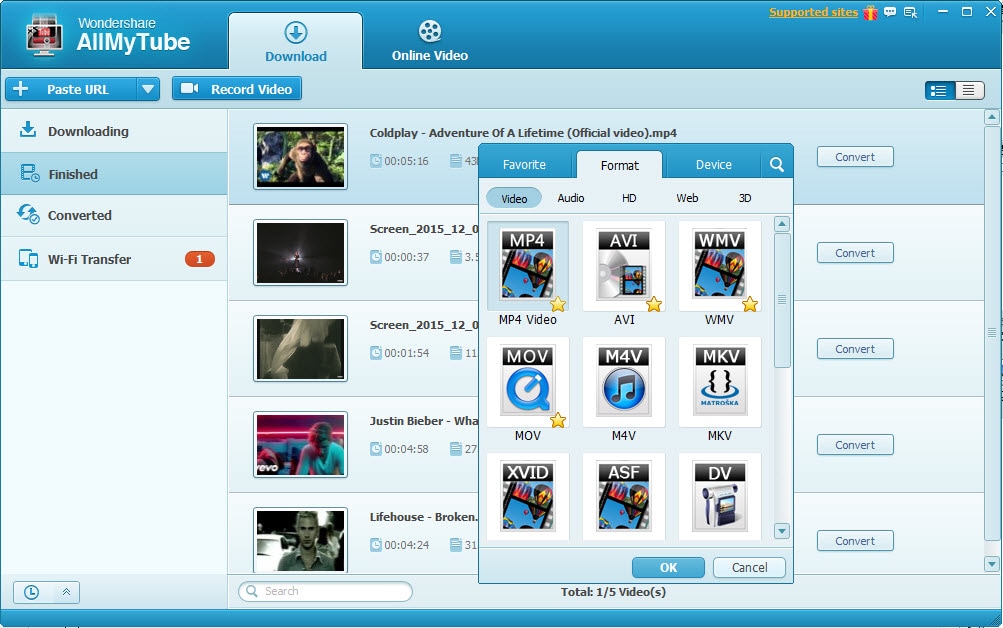Click the Search field below the video list
Viewport: 1003px width, 628px height.
coord(325,591)
